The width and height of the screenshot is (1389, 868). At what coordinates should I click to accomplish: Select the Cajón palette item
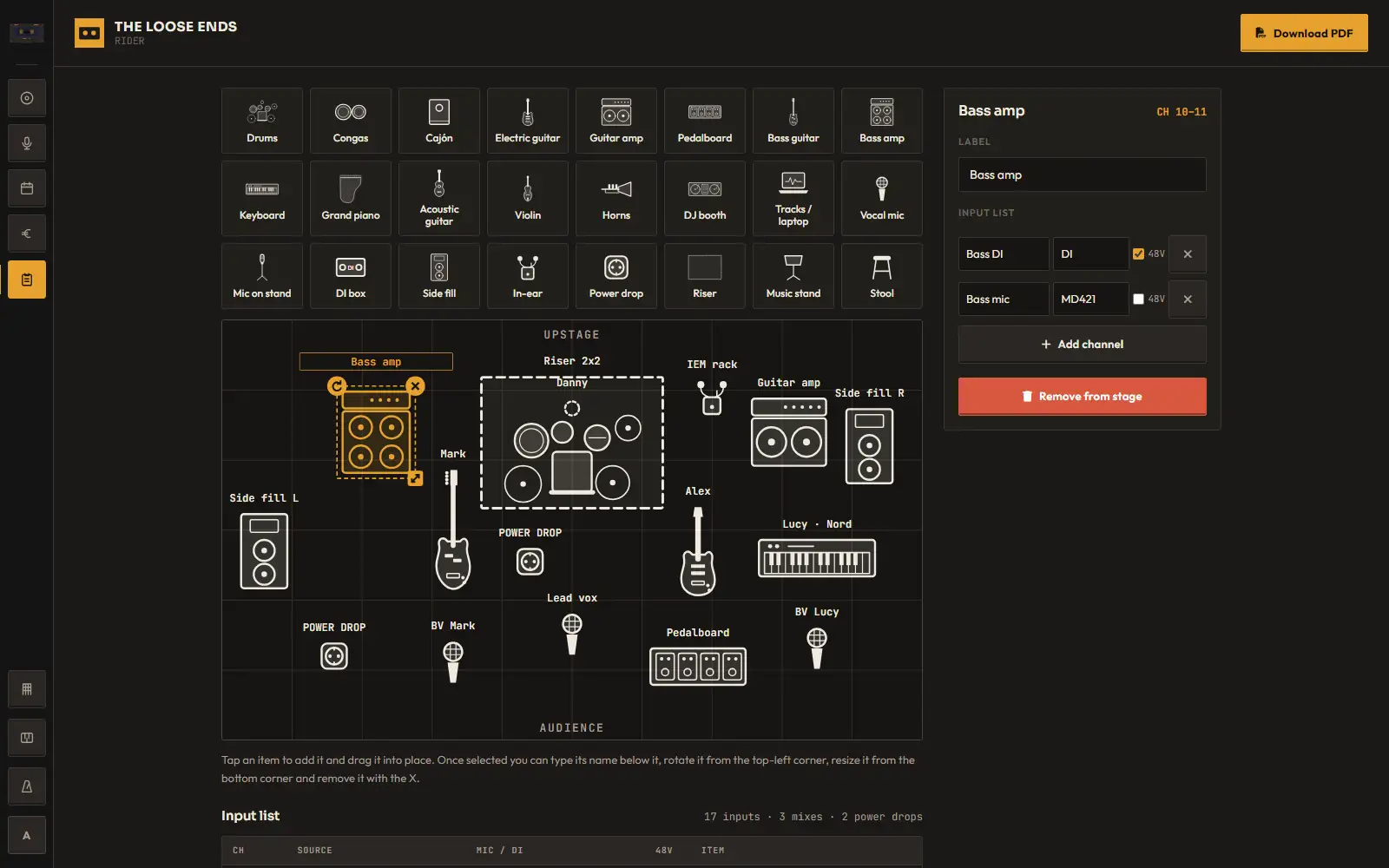tap(439, 121)
